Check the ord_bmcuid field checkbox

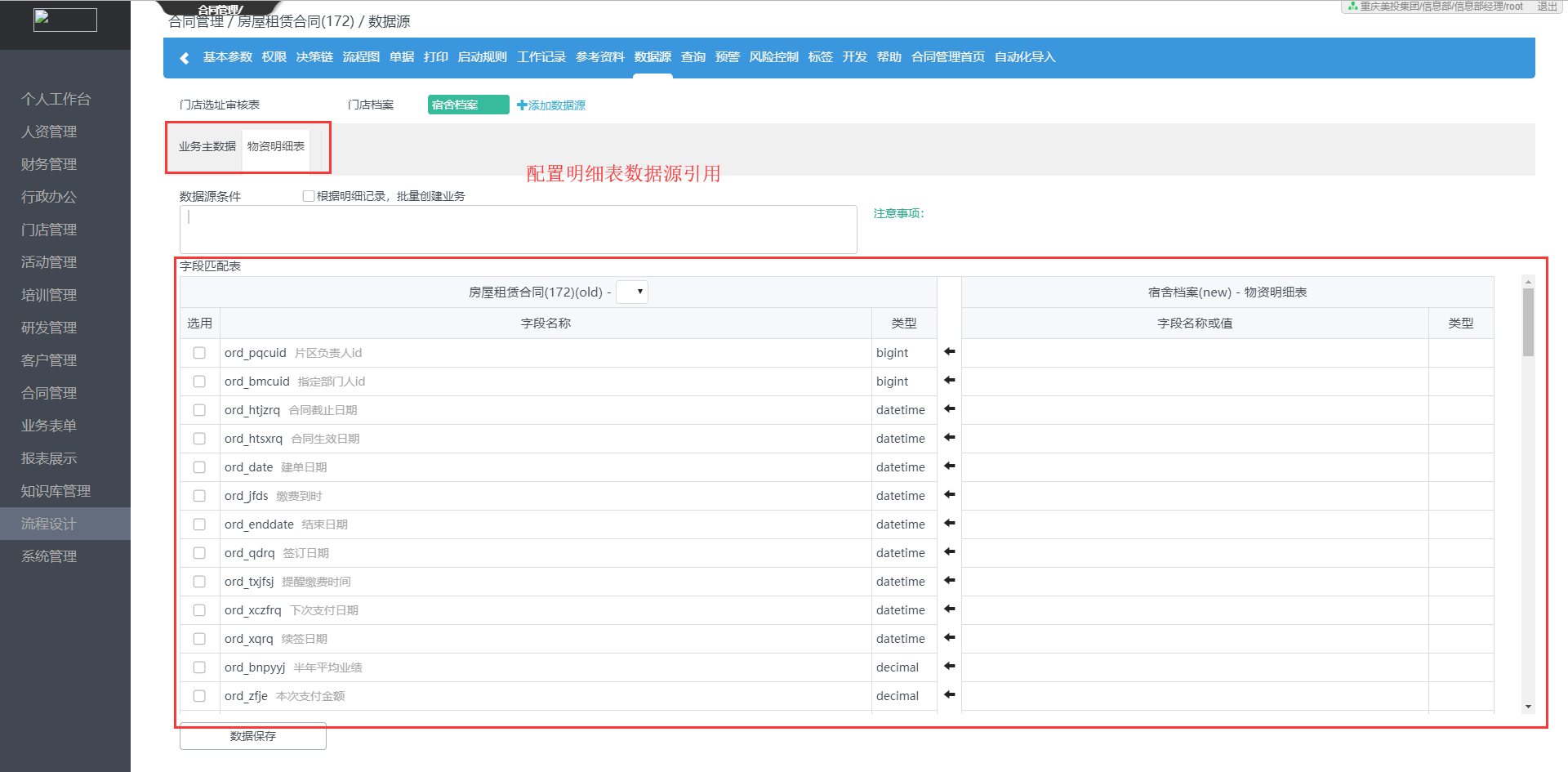coord(199,382)
